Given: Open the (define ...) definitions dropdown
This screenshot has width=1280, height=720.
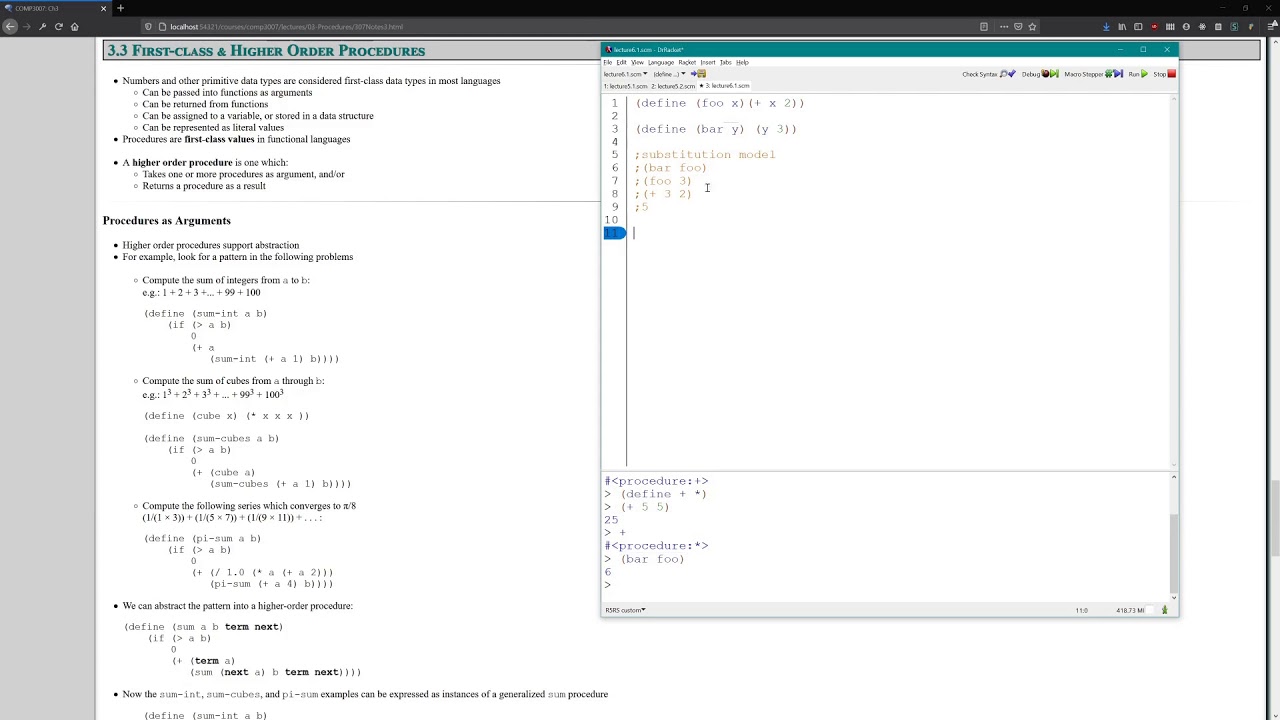Looking at the screenshot, I should tap(669, 74).
